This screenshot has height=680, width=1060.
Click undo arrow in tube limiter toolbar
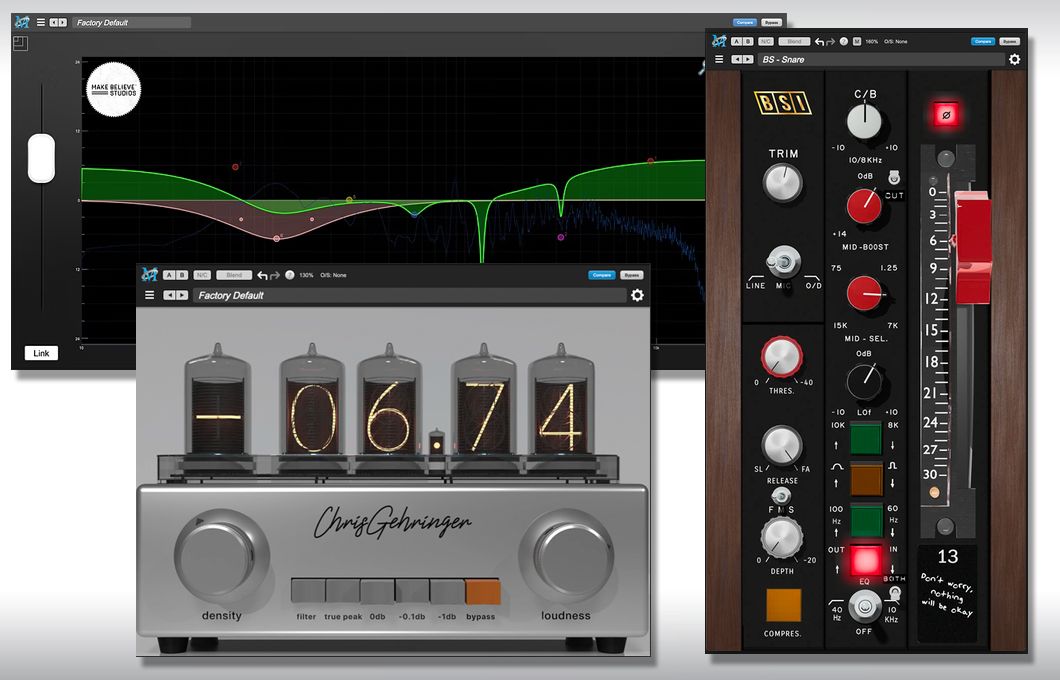coord(262,275)
